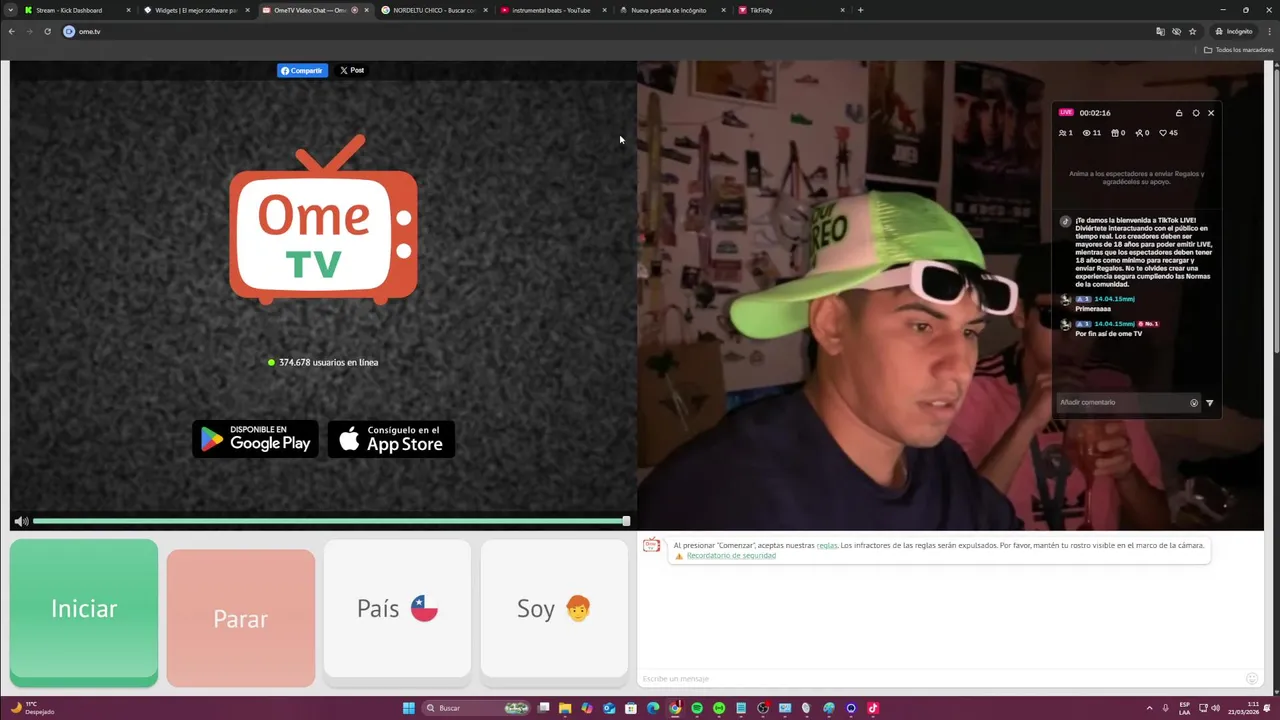This screenshot has height=720, width=1280.
Task: Open Microsoft Store from taskbar
Action: 631,708
